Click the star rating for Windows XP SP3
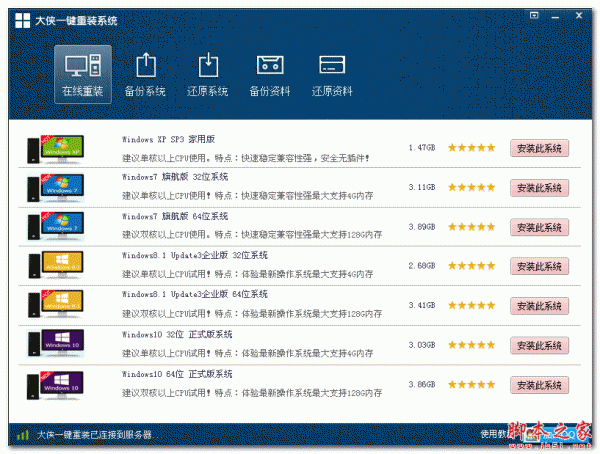600x454 pixels. click(x=471, y=148)
